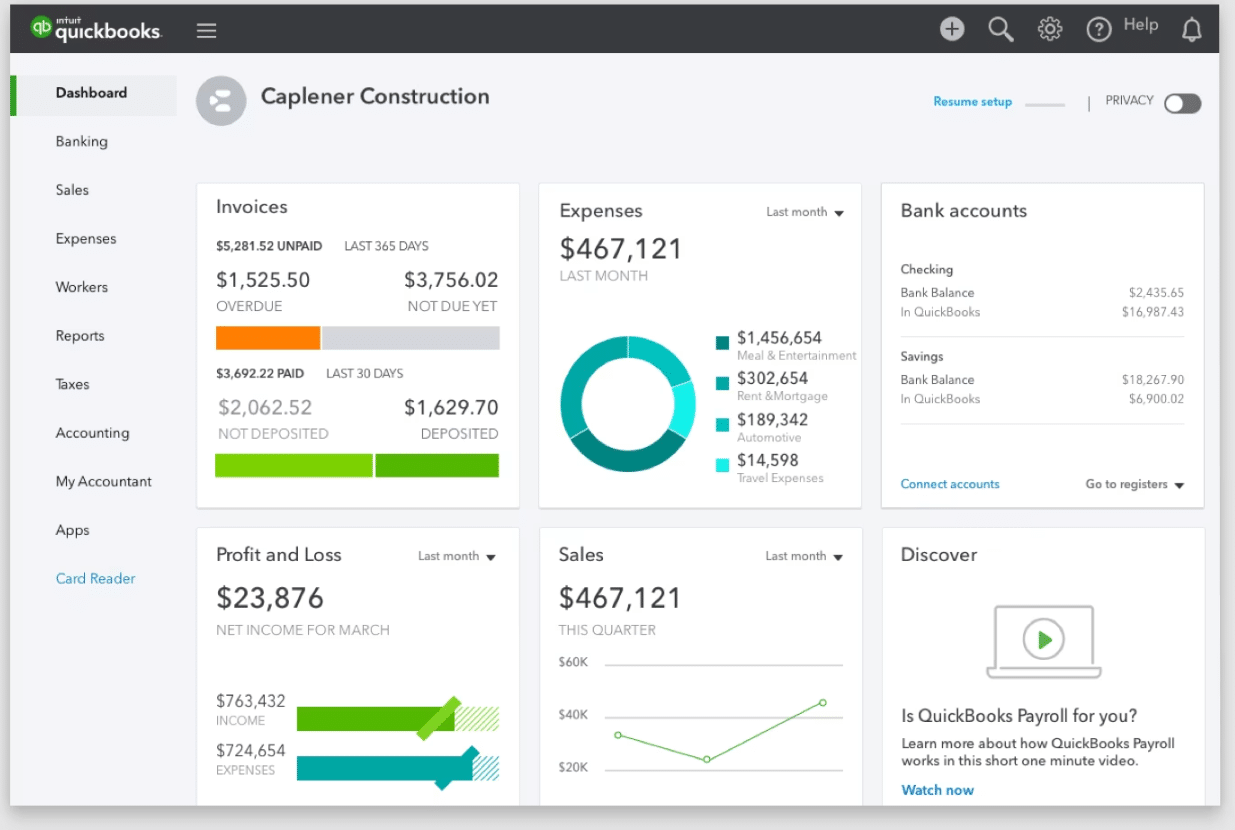The width and height of the screenshot is (1235, 830).
Task: Click the Connect accounts link
Action: pyautogui.click(x=949, y=483)
